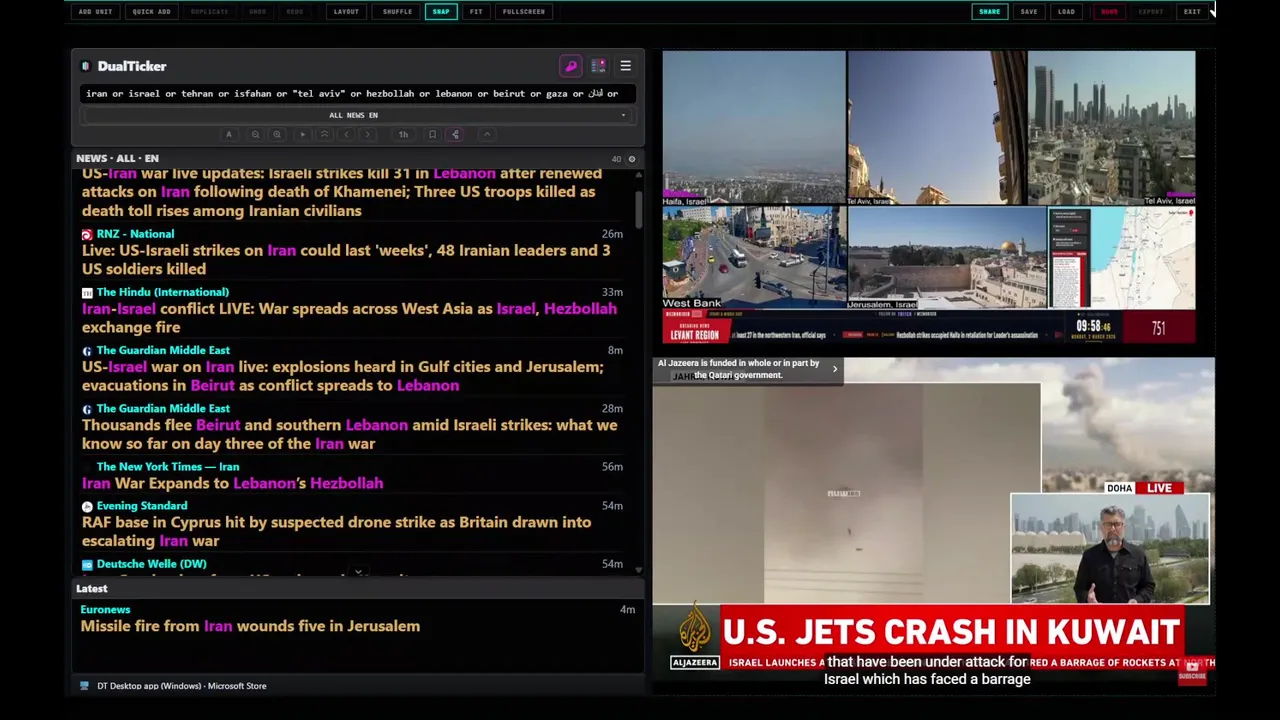Open headline about RAF base in Cyprus
Image resolution: width=1280 pixels, height=720 pixels.
[336, 531]
